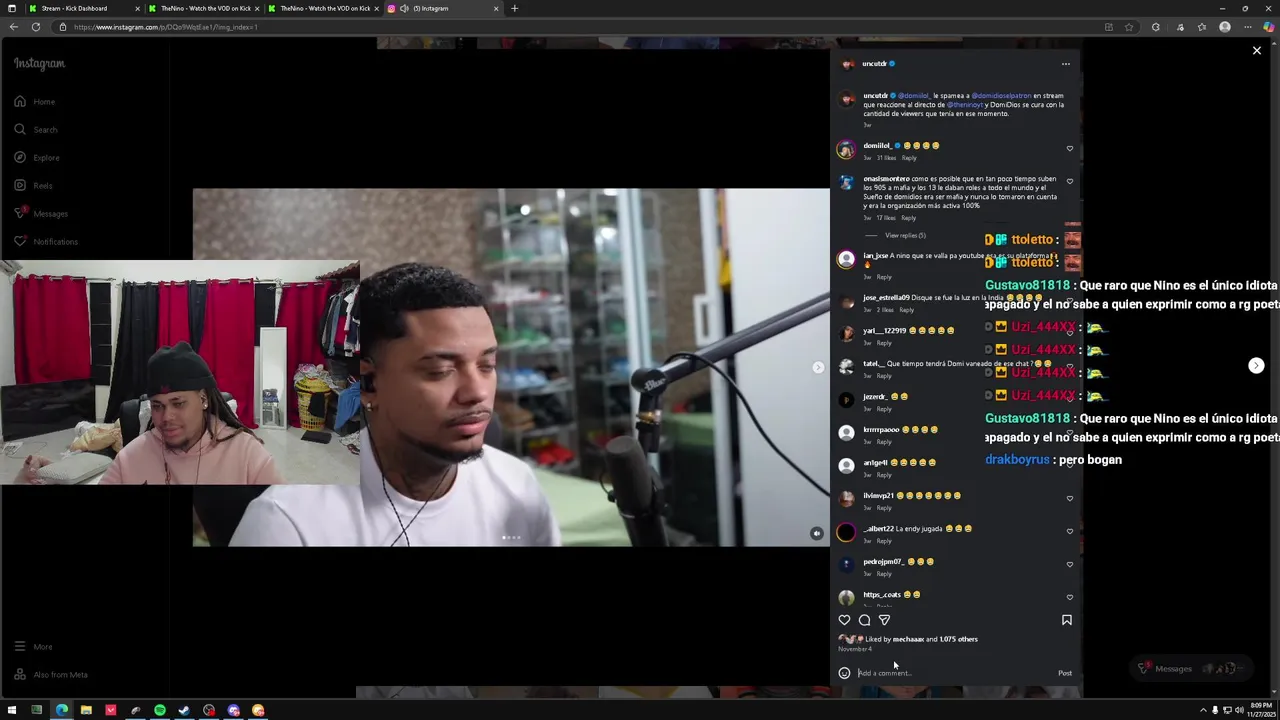
Task: Go to the Explore page
Action: point(36,157)
